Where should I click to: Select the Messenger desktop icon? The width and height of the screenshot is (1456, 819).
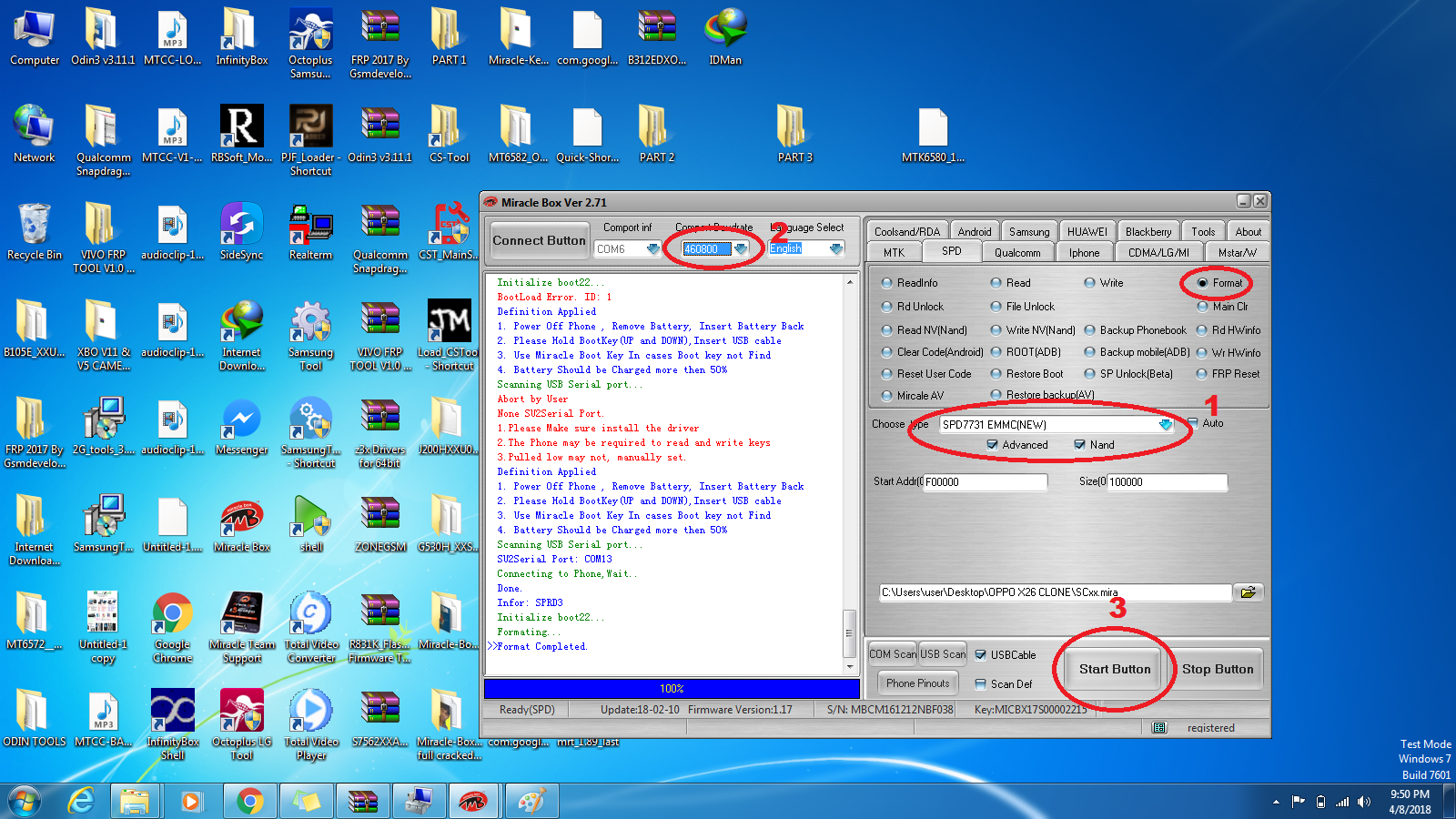pos(242,427)
